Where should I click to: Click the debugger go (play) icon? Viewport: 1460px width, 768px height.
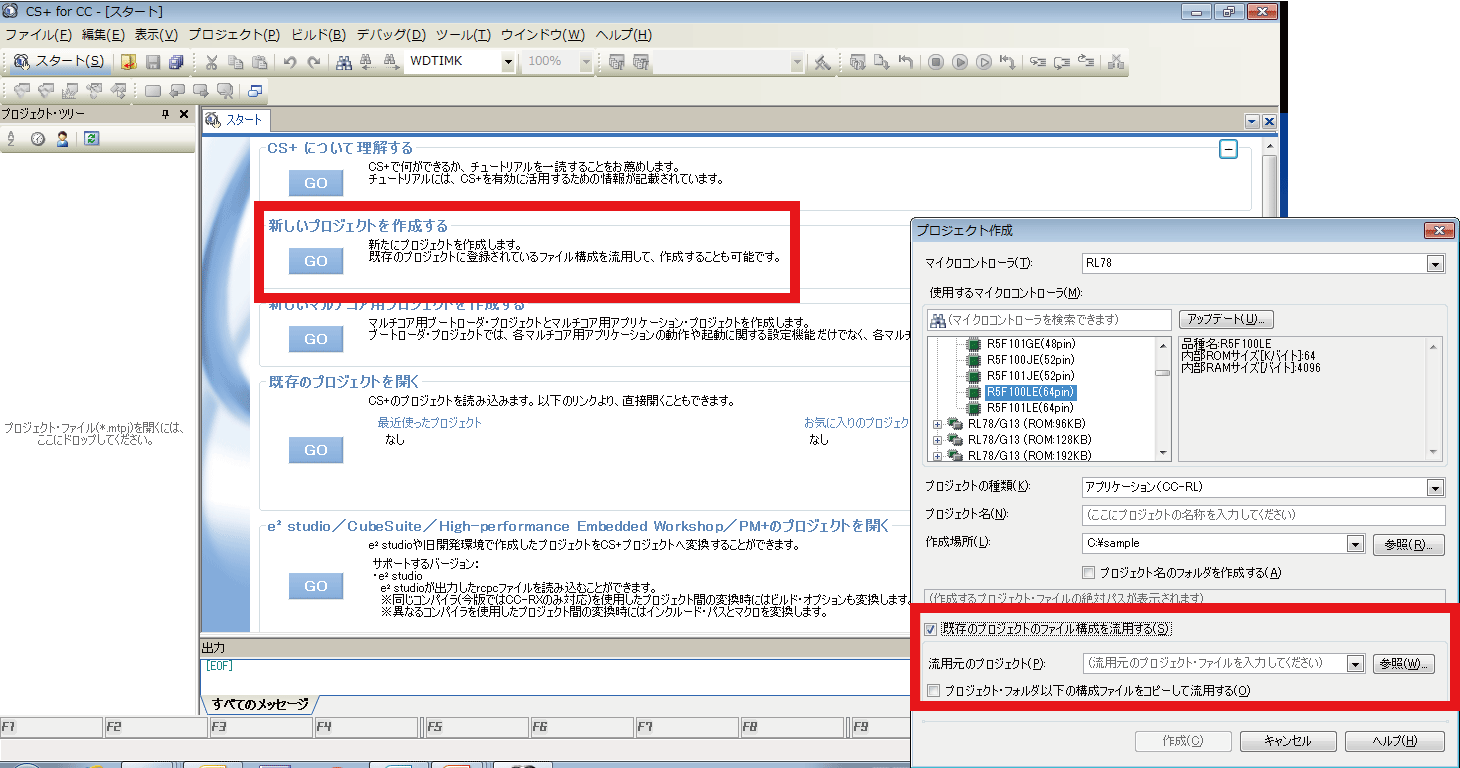(x=960, y=62)
